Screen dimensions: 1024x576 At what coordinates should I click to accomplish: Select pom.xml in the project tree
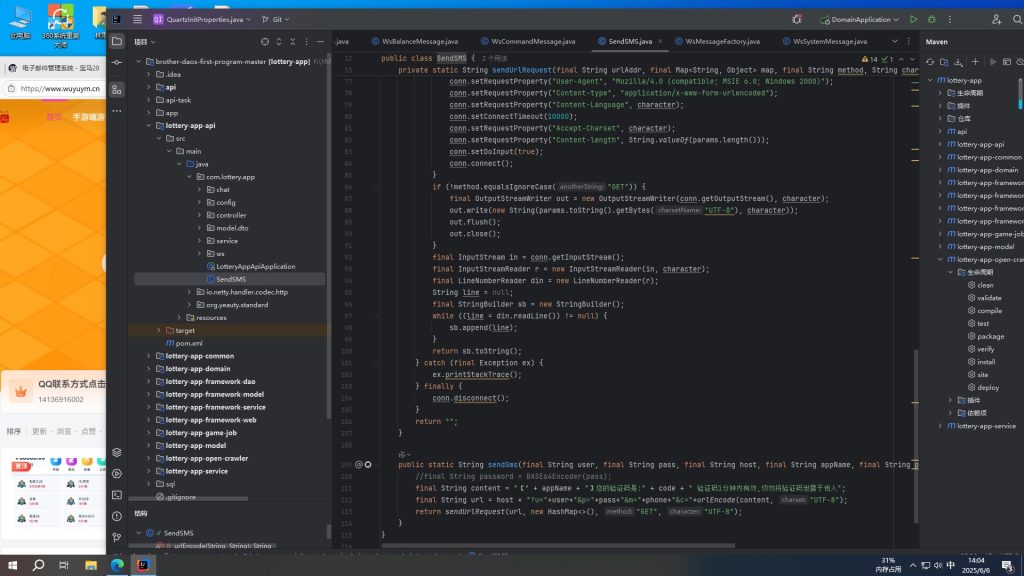(x=189, y=343)
